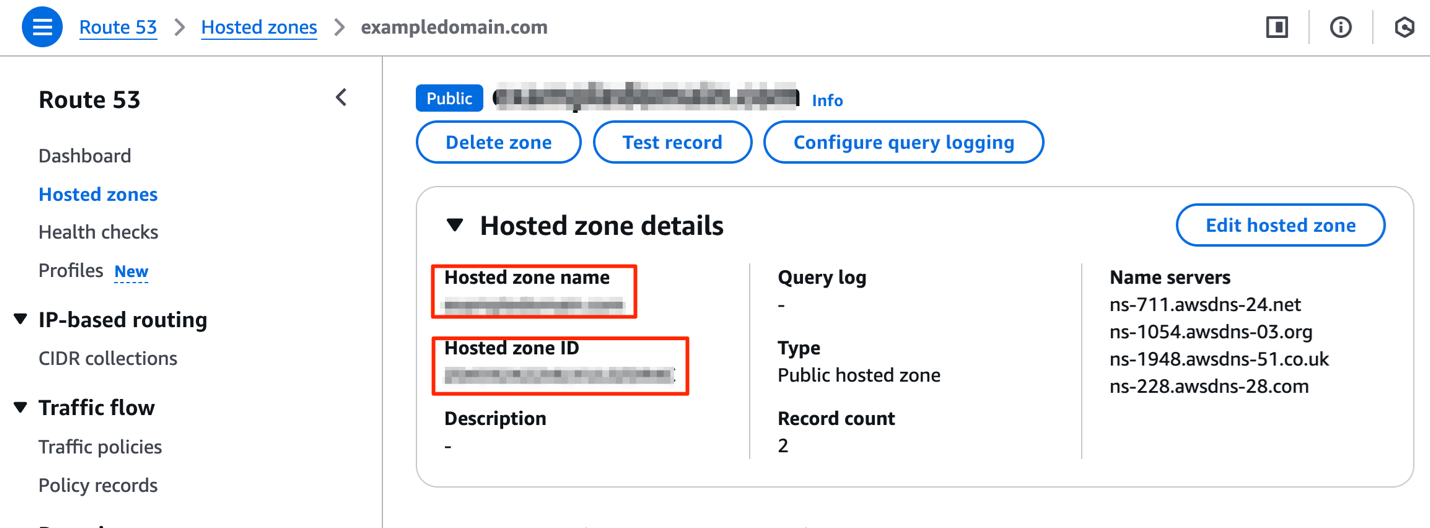
Task: Click the Edit hosted zone button
Action: pos(1280,225)
